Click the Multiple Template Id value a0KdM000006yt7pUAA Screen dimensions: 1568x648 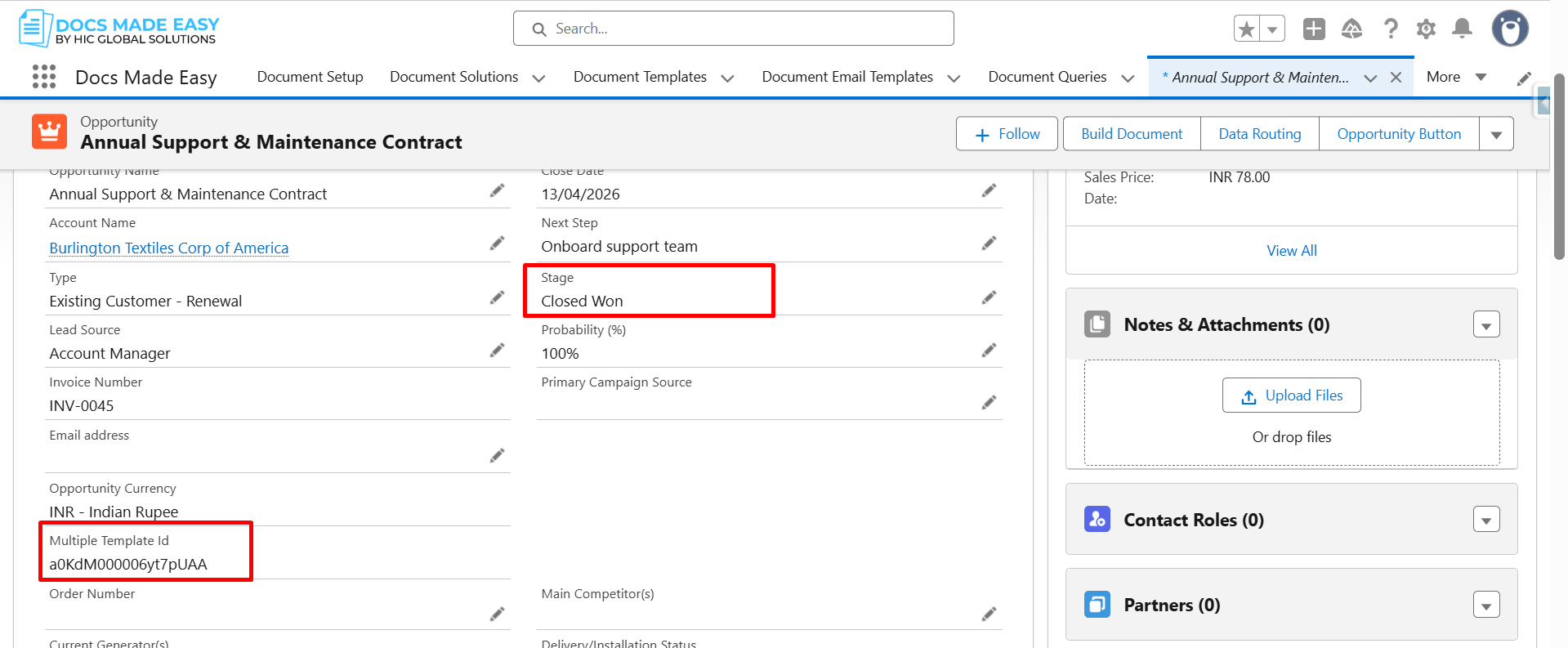click(x=128, y=565)
